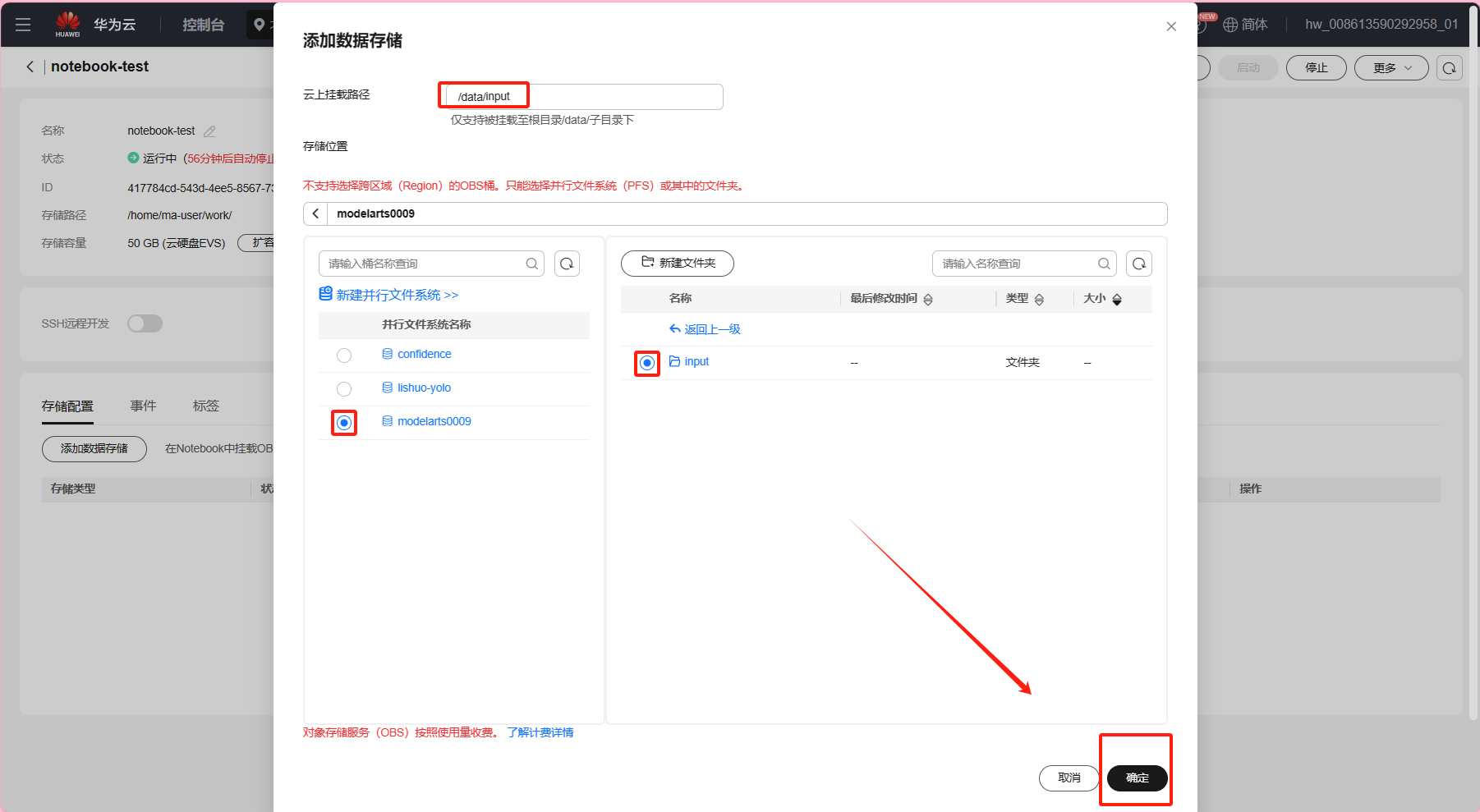Open the hamburger menu at top left
This screenshot has height=812, width=1480.
(x=23, y=24)
